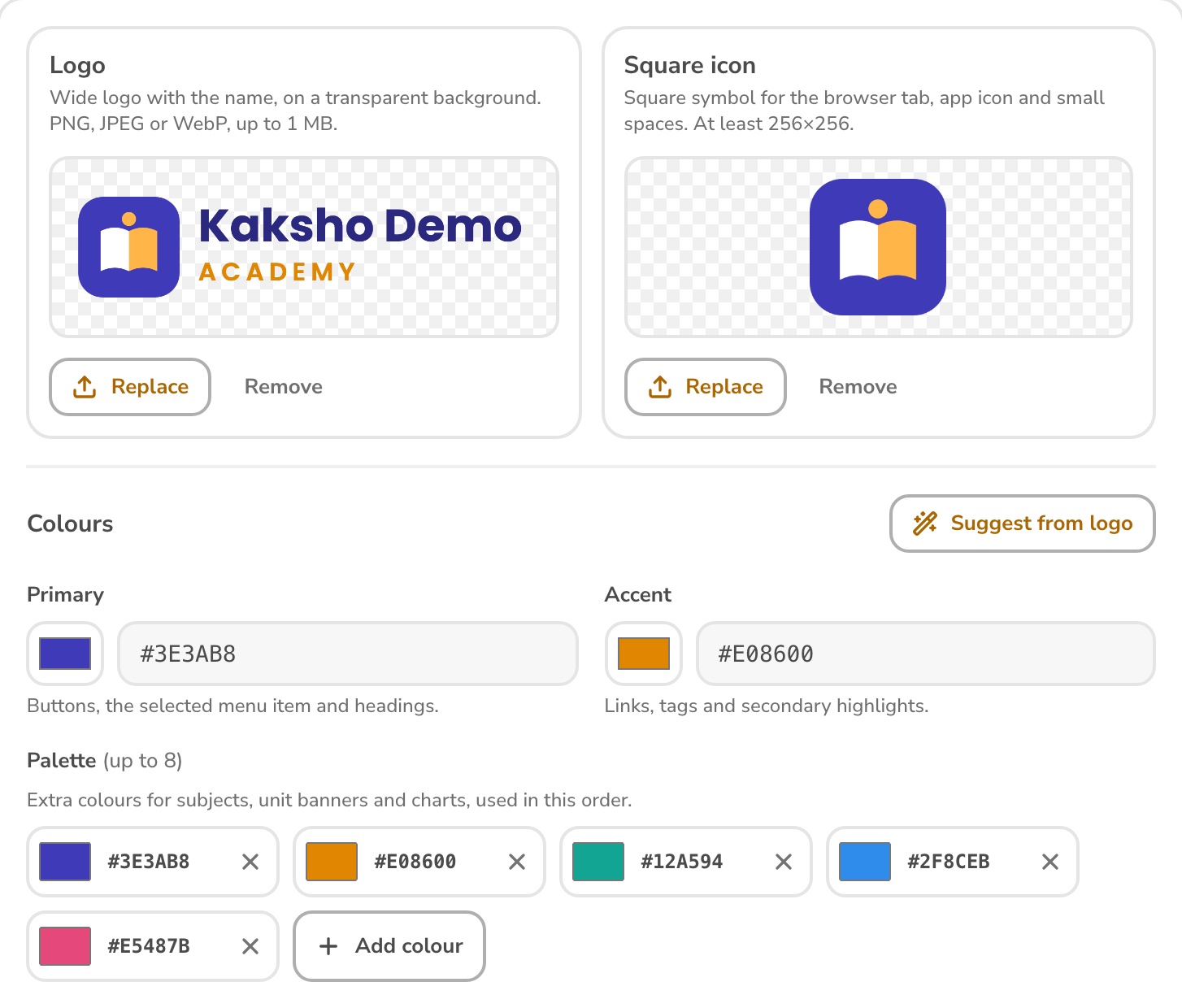Pick the palette swatch for #3E3AB8
The image size is (1182, 1008).
pos(65,862)
